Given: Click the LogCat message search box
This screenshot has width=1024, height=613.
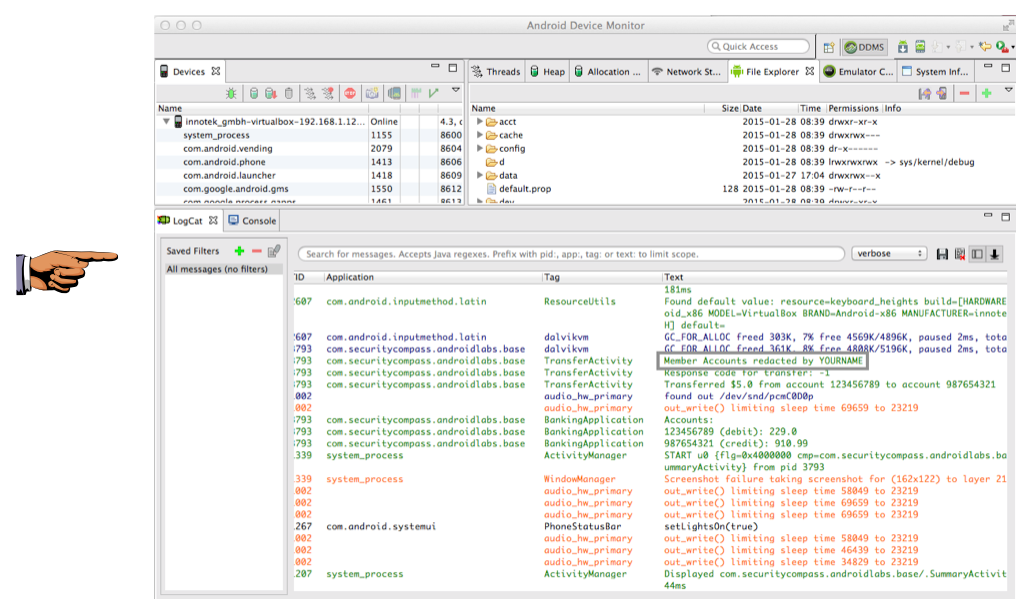Looking at the screenshot, I should tap(570, 255).
